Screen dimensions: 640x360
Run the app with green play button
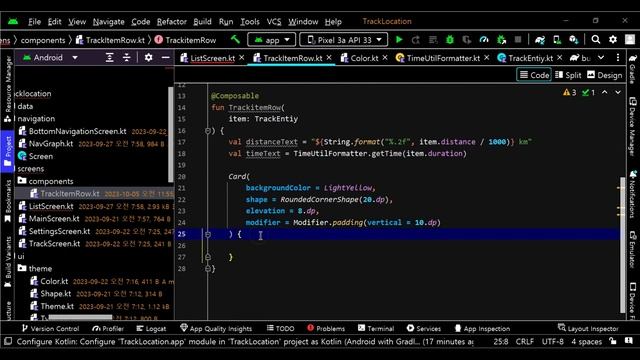click(x=399, y=40)
